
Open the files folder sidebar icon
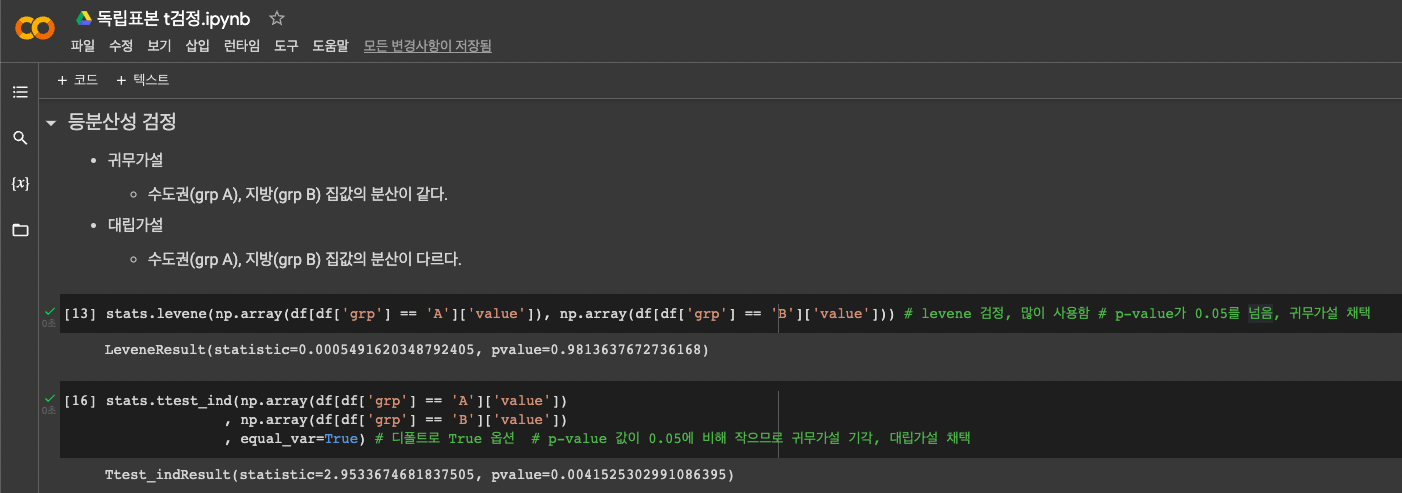click(20, 230)
